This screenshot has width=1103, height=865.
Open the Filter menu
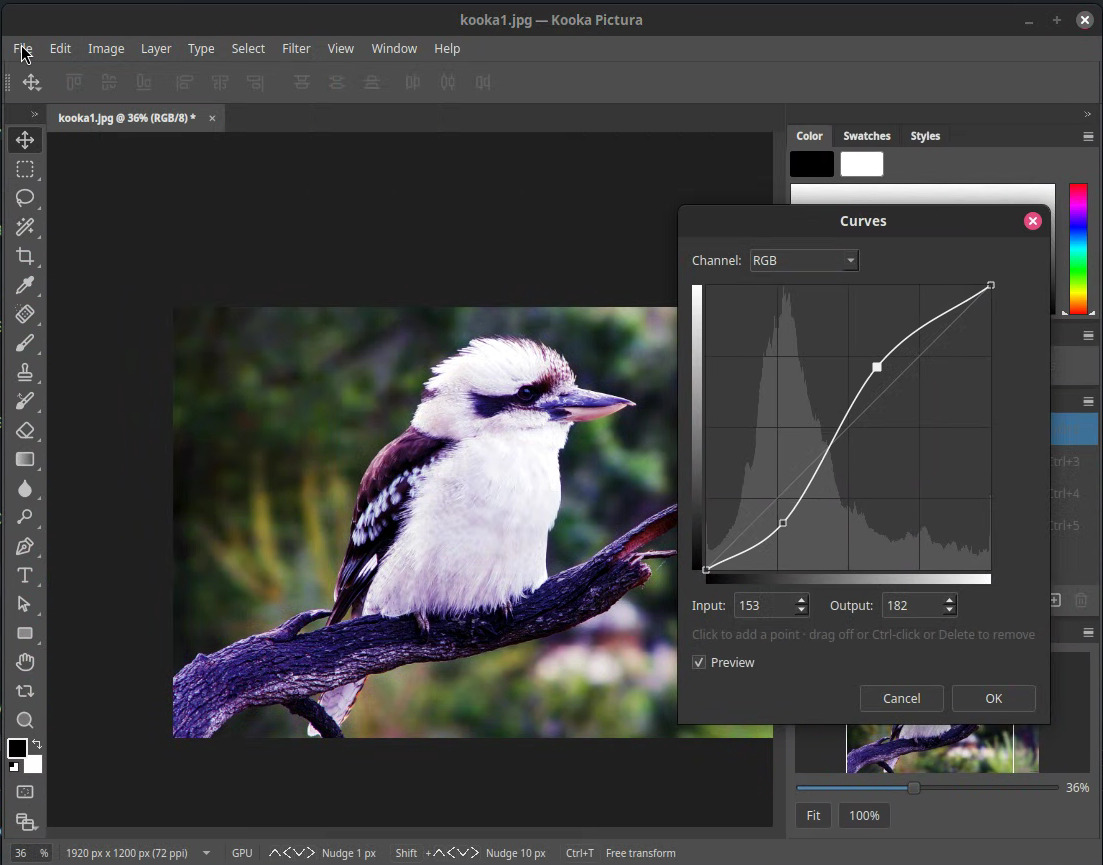(296, 49)
